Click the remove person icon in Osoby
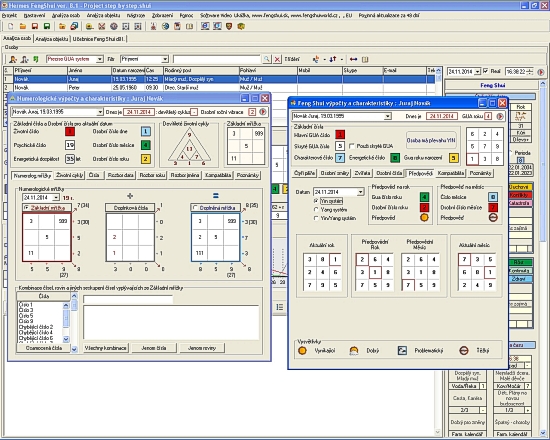The width and height of the screenshot is (550, 440). 24,59
